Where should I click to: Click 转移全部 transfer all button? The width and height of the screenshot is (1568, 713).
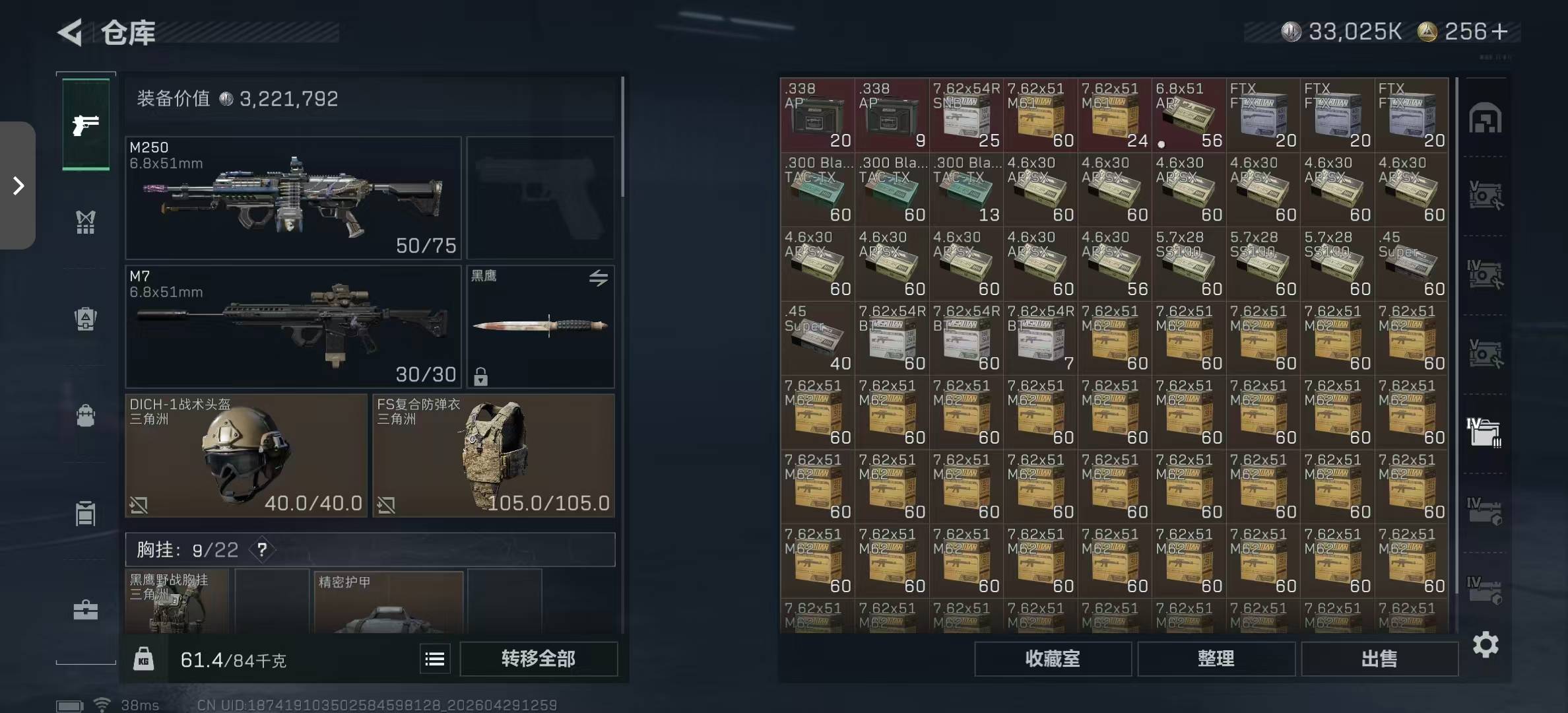point(539,659)
